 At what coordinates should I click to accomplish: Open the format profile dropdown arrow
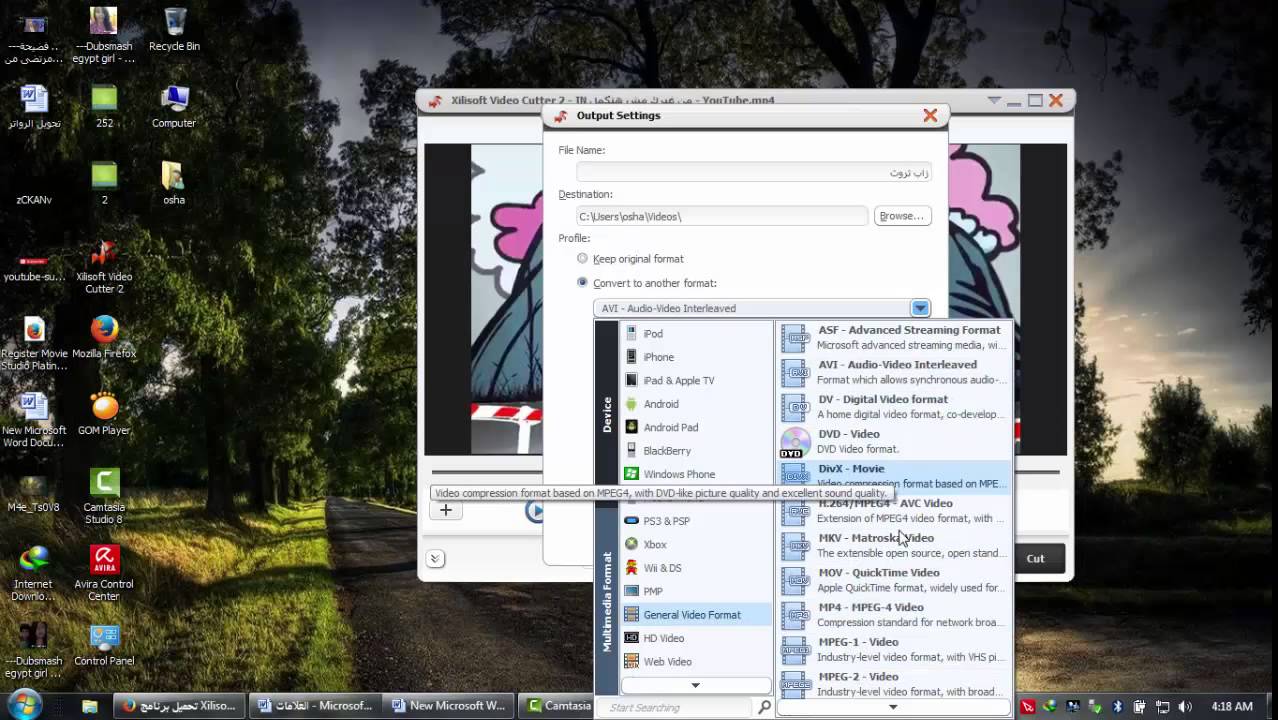[920, 308]
